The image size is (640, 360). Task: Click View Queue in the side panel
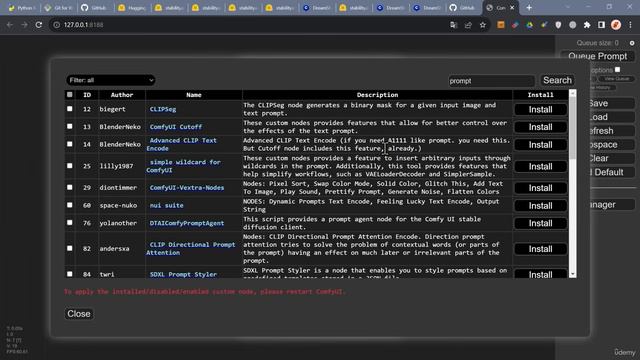(x=617, y=79)
